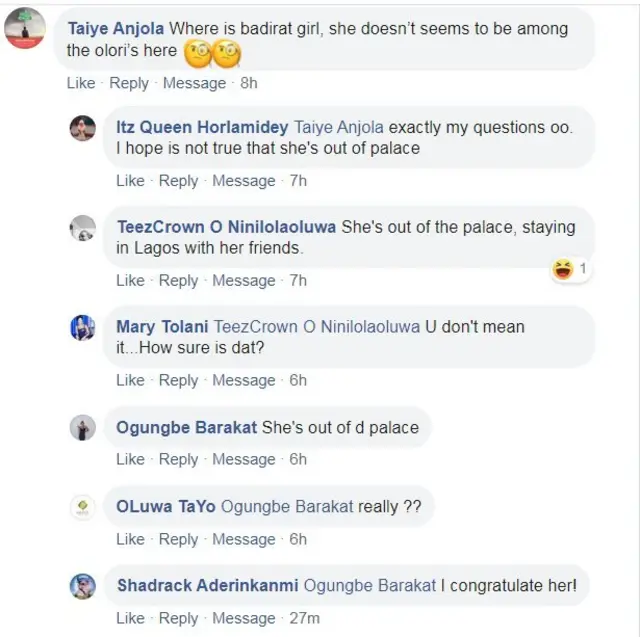
Task: Message TeezCrown O Ninilolaoluwa from comment
Action: (244, 281)
